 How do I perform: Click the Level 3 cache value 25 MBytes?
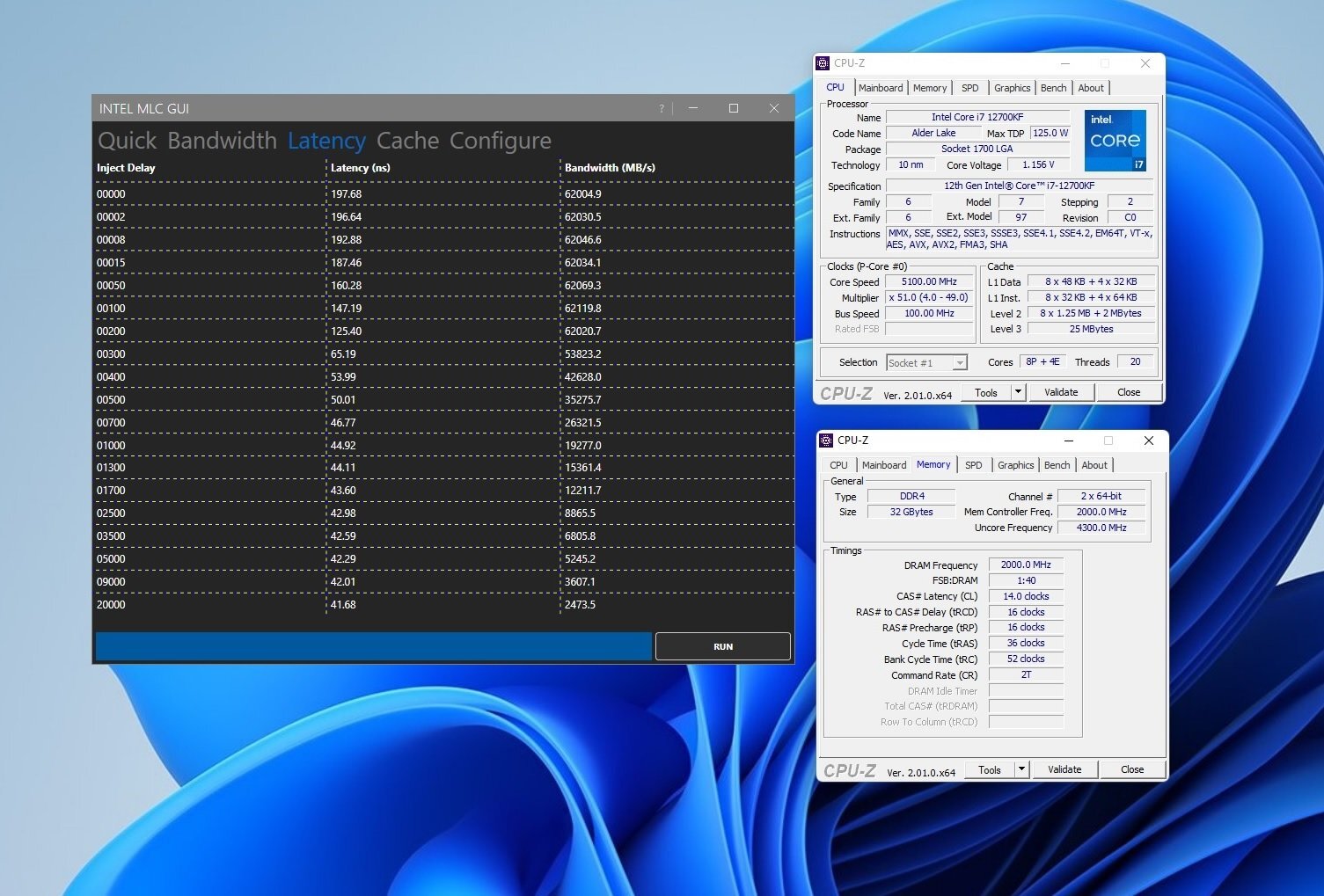(x=1091, y=329)
